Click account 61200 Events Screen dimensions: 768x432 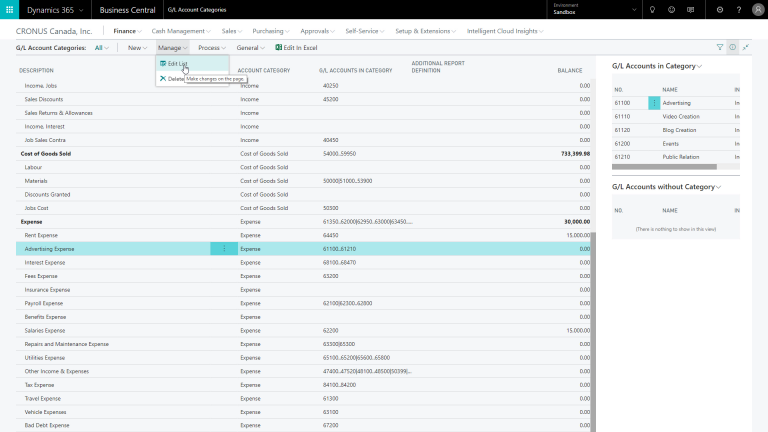[676, 144]
